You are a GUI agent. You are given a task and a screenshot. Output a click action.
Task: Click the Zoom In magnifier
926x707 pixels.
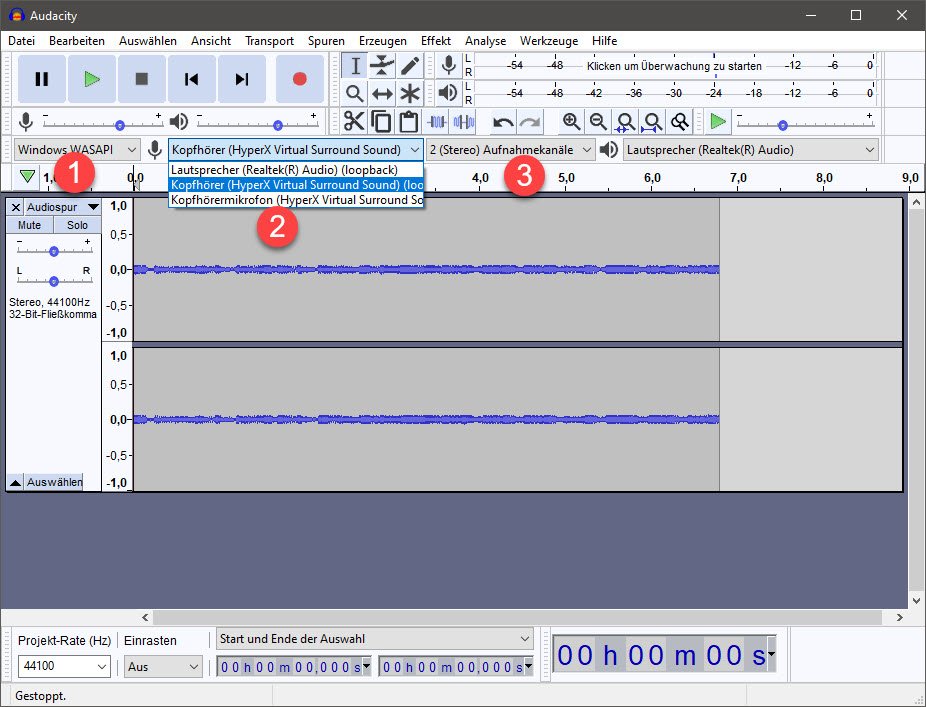[x=571, y=122]
